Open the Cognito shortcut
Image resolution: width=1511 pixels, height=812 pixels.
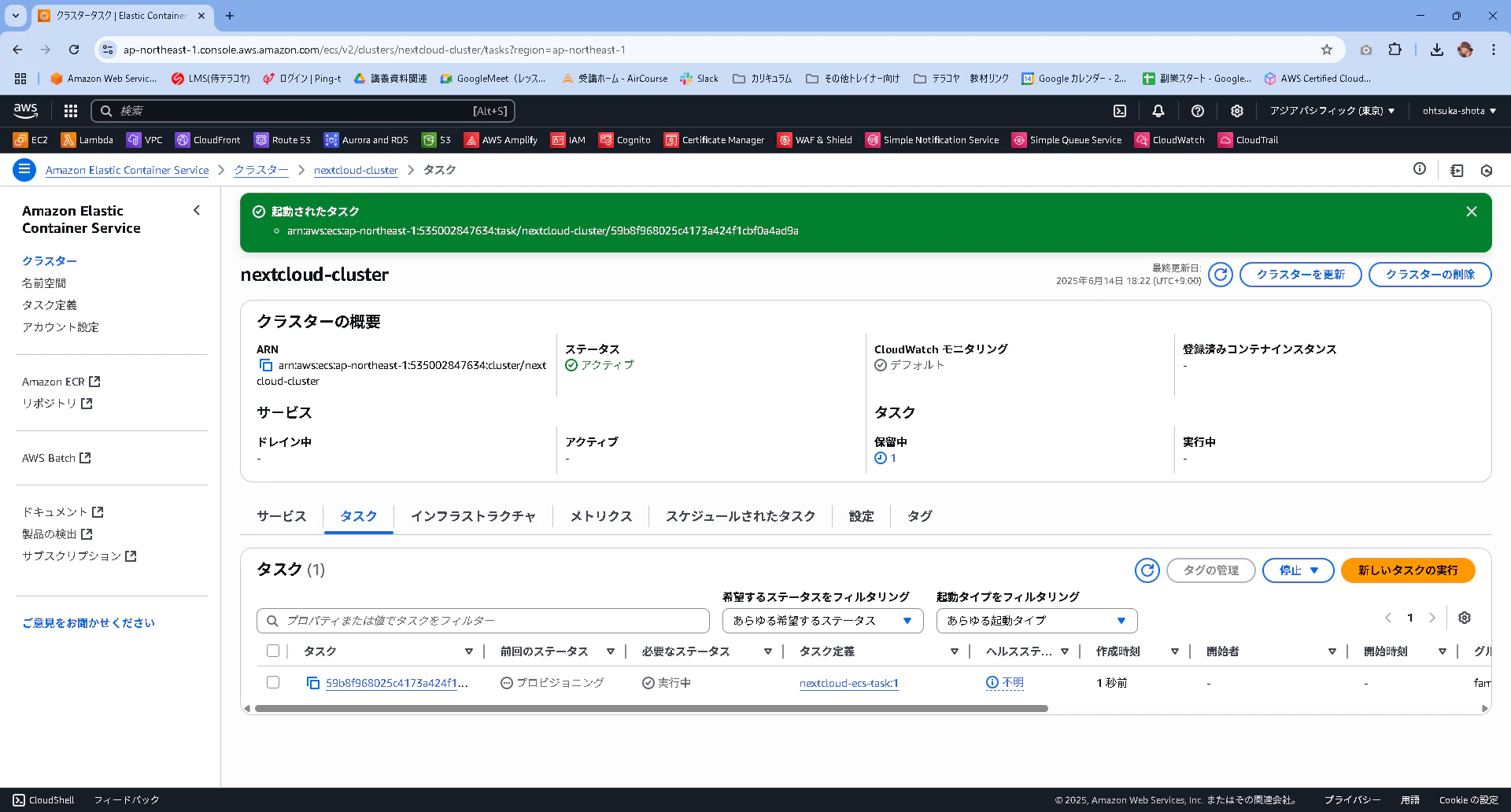tap(625, 140)
